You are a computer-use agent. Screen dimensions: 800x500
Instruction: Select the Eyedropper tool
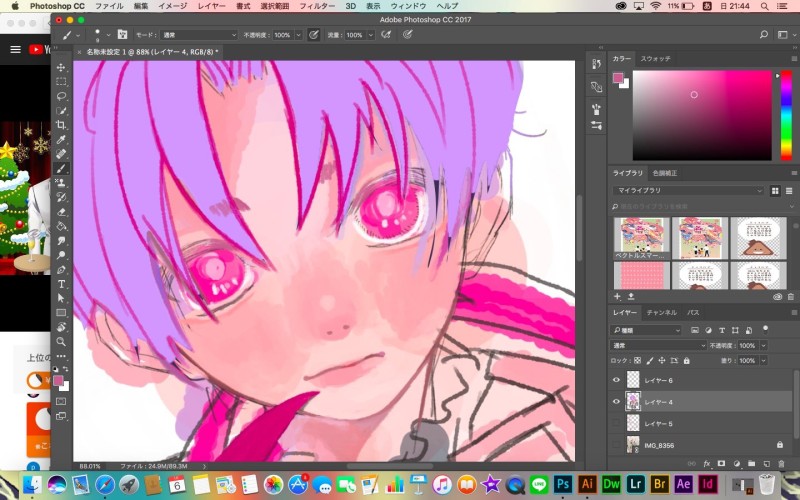point(61,139)
